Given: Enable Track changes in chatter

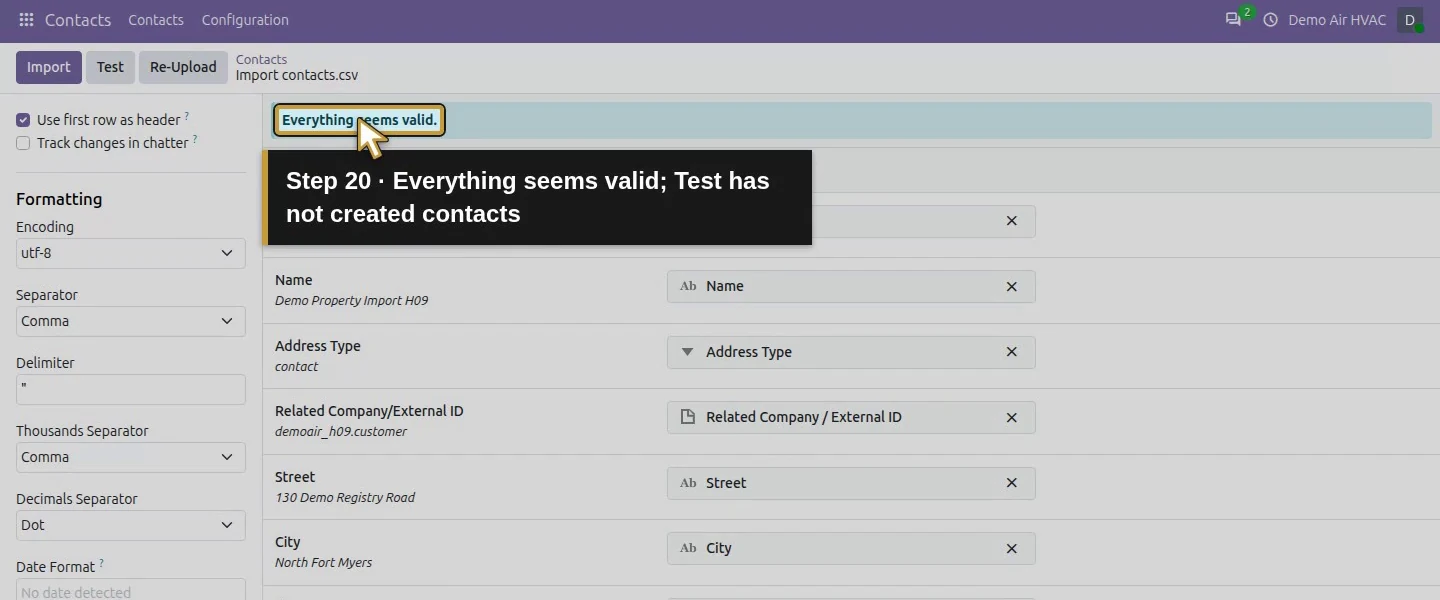Looking at the screenshot, I should pyautogui.click(x=23, y=143).
